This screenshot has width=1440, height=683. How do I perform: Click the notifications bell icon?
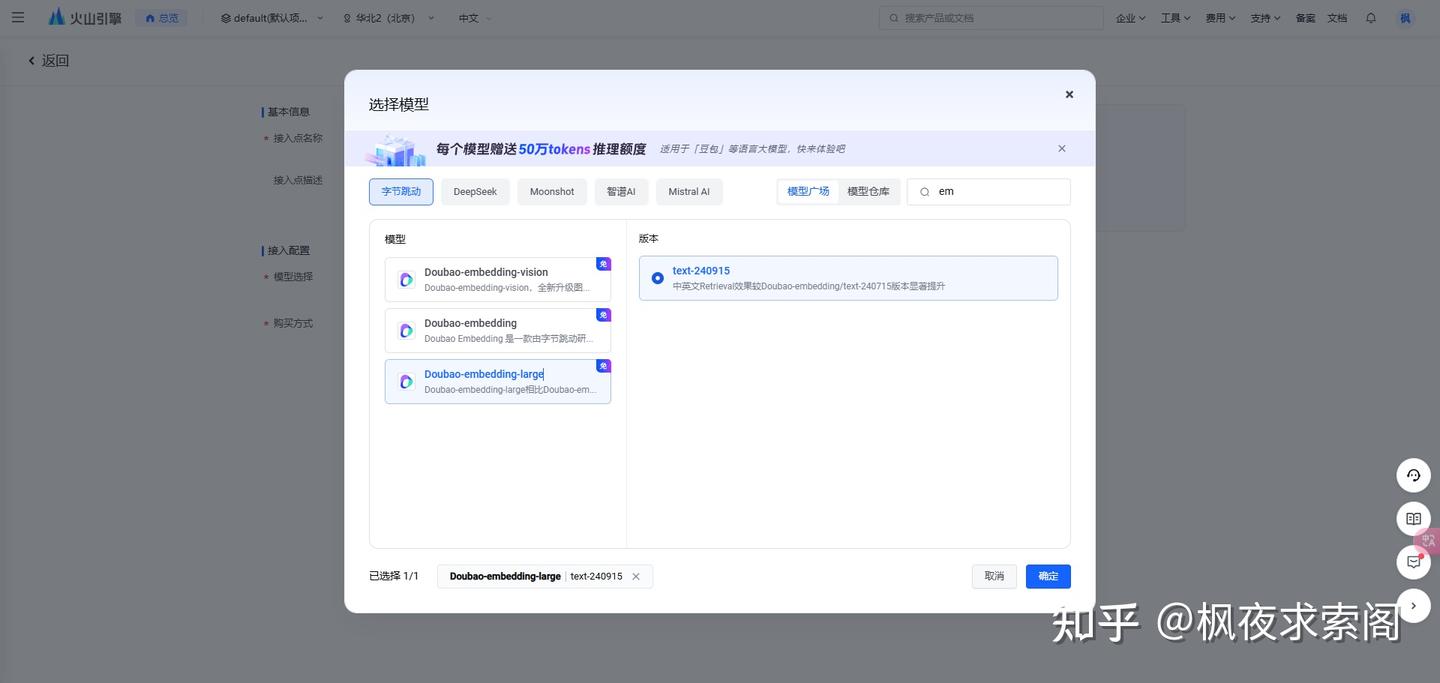pos(1370,17)
